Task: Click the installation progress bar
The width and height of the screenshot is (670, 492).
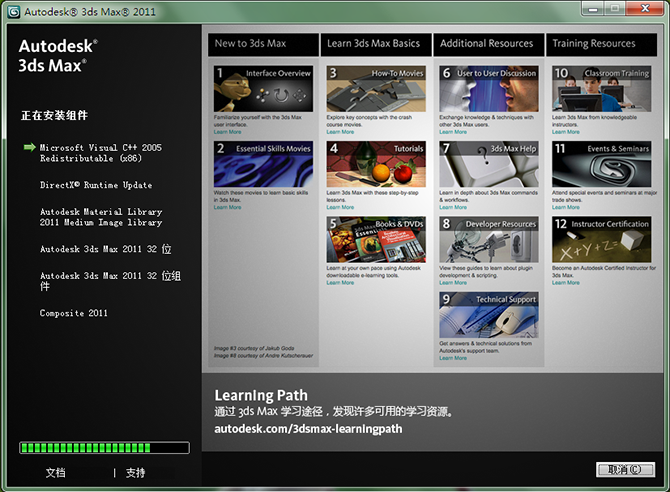Action: pyautogui.click(x=104, y=448)
